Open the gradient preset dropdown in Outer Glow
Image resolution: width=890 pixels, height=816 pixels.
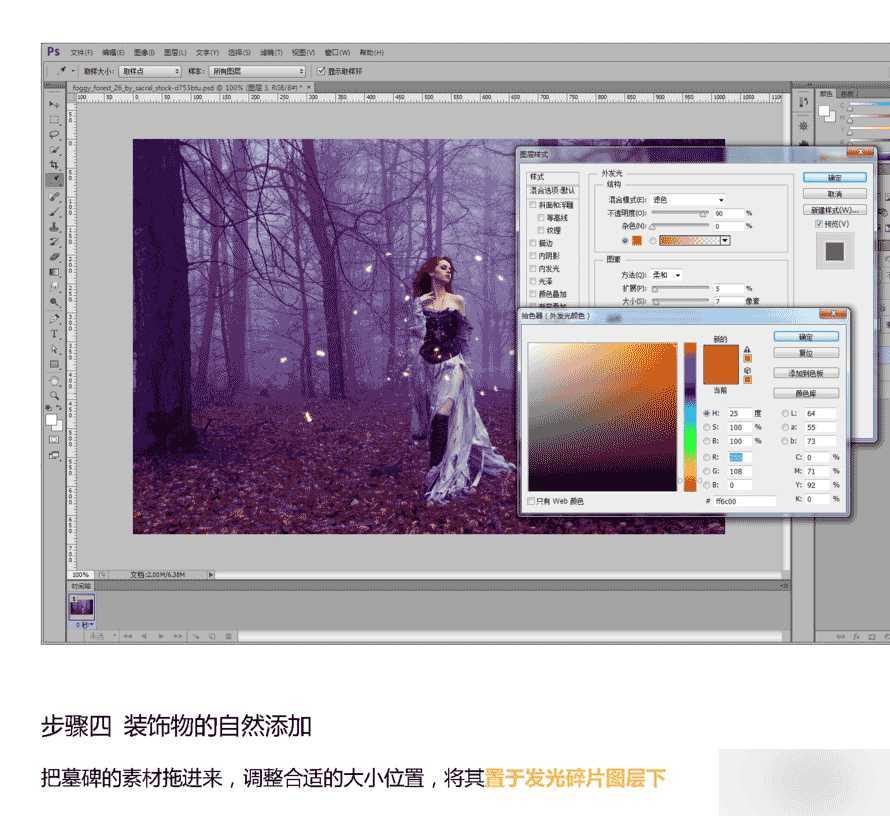pyautogui.click(x=724, y=239)
